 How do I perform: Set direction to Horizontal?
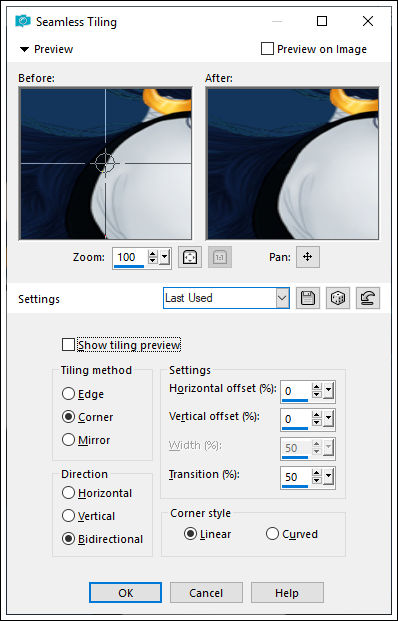pyautogui.click(x=69, y=493)
